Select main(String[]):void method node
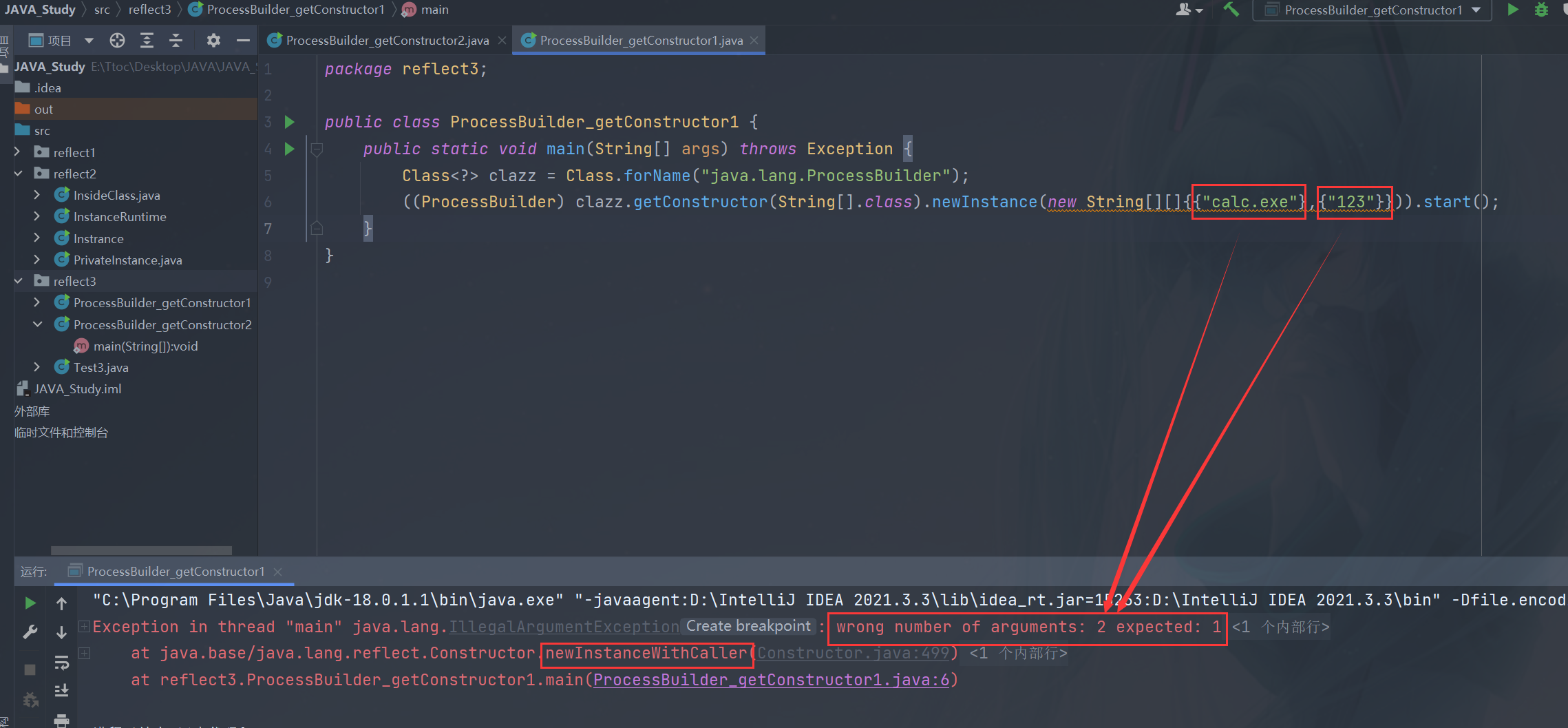Viewport: 1568px width, 728px height. (145, 346)
